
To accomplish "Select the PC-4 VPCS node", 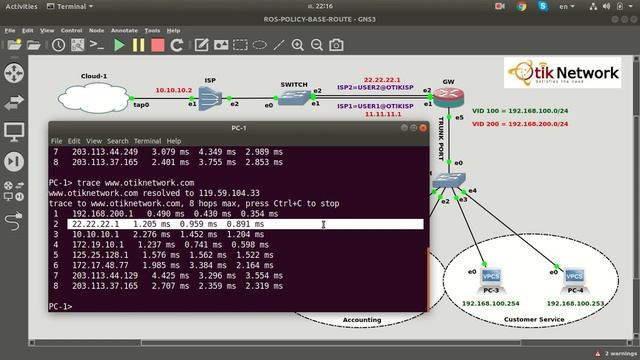I will pos(575,281).
